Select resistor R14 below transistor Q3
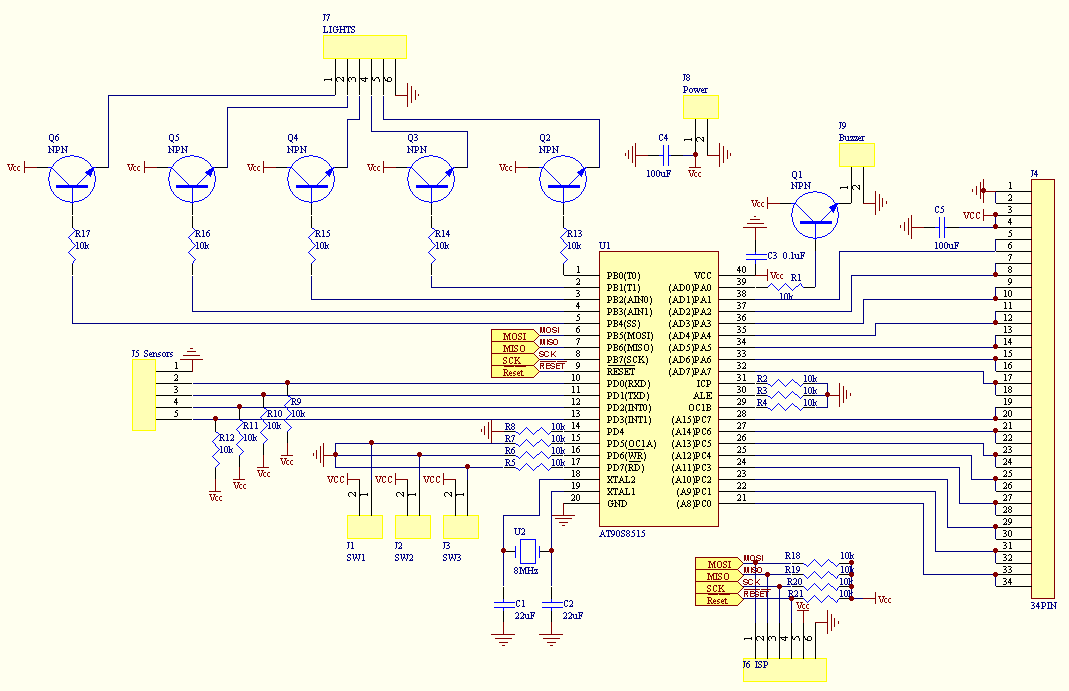 click(x=432, y=245)
